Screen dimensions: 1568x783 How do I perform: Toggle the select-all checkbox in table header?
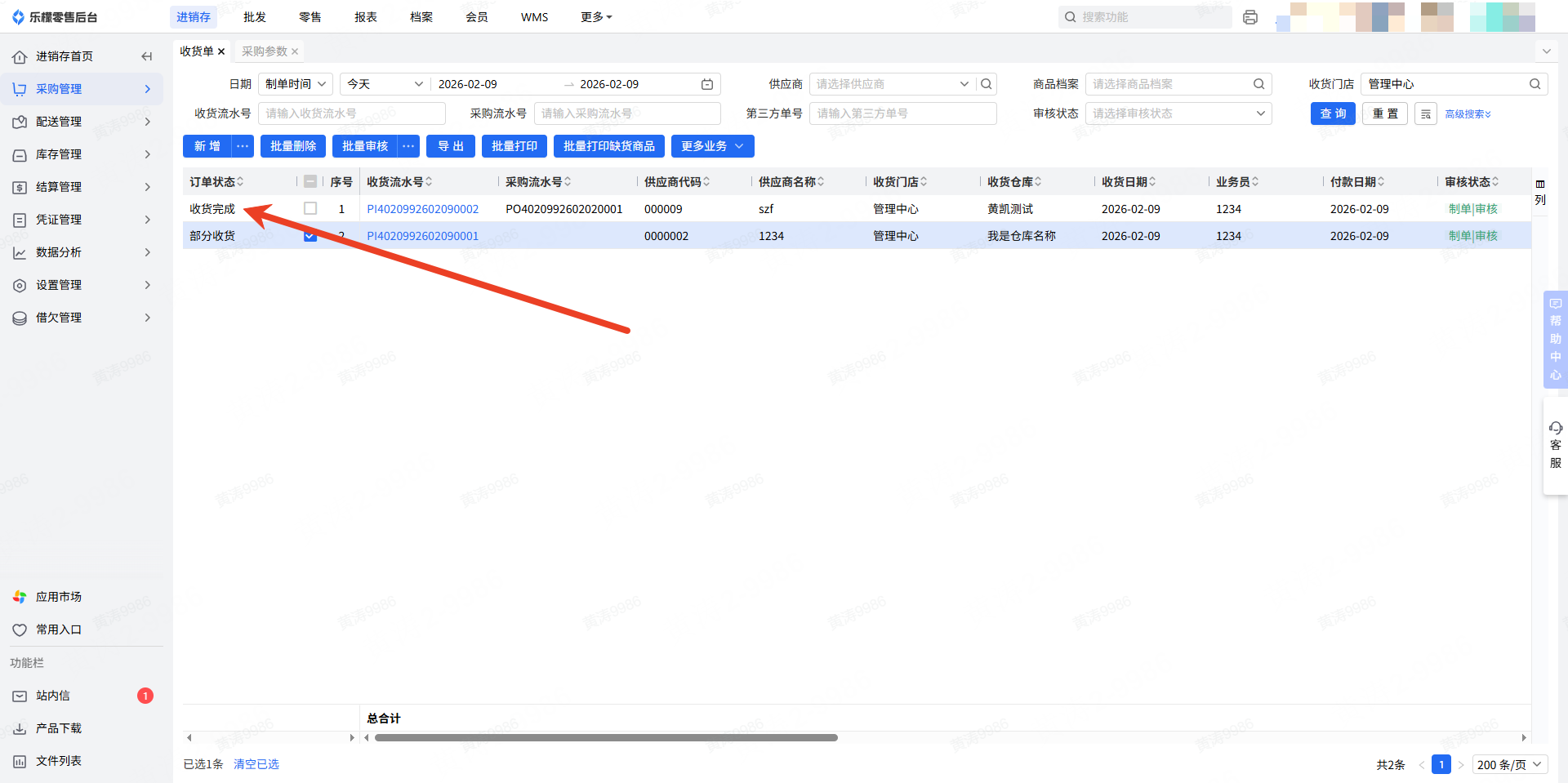[310, 181]
